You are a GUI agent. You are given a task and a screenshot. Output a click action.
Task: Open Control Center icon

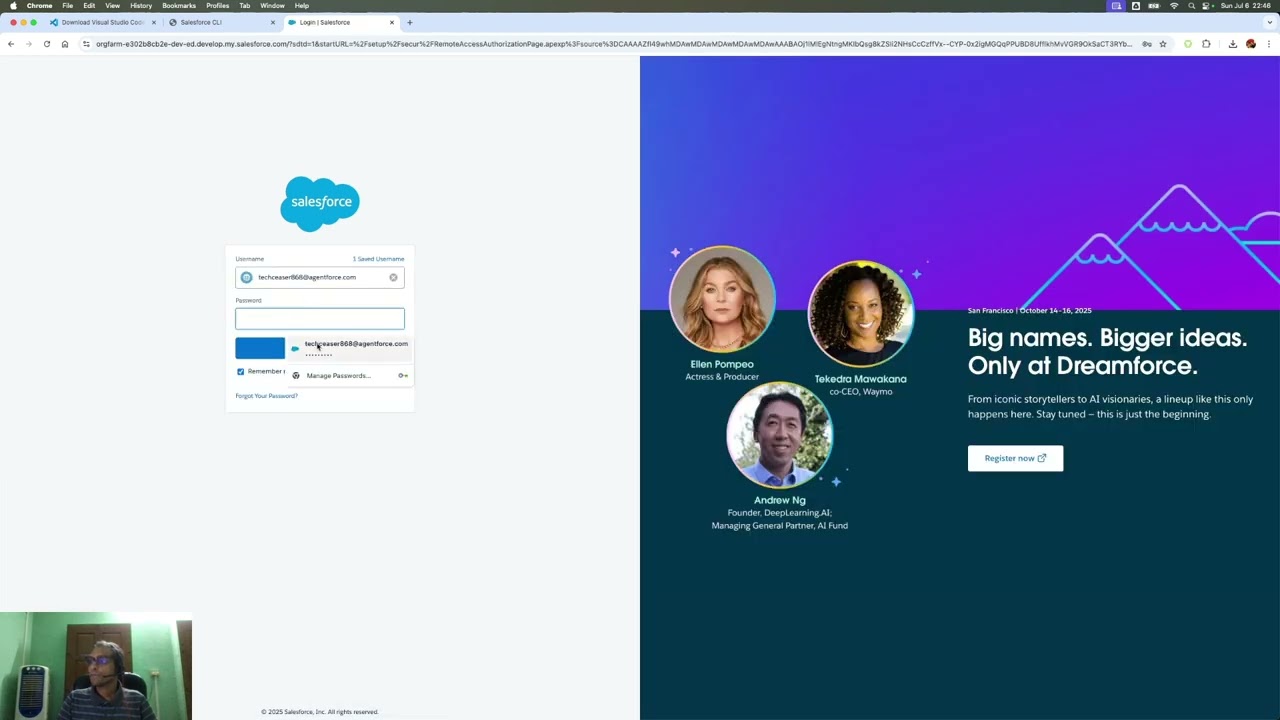(x=1207, y=6)
